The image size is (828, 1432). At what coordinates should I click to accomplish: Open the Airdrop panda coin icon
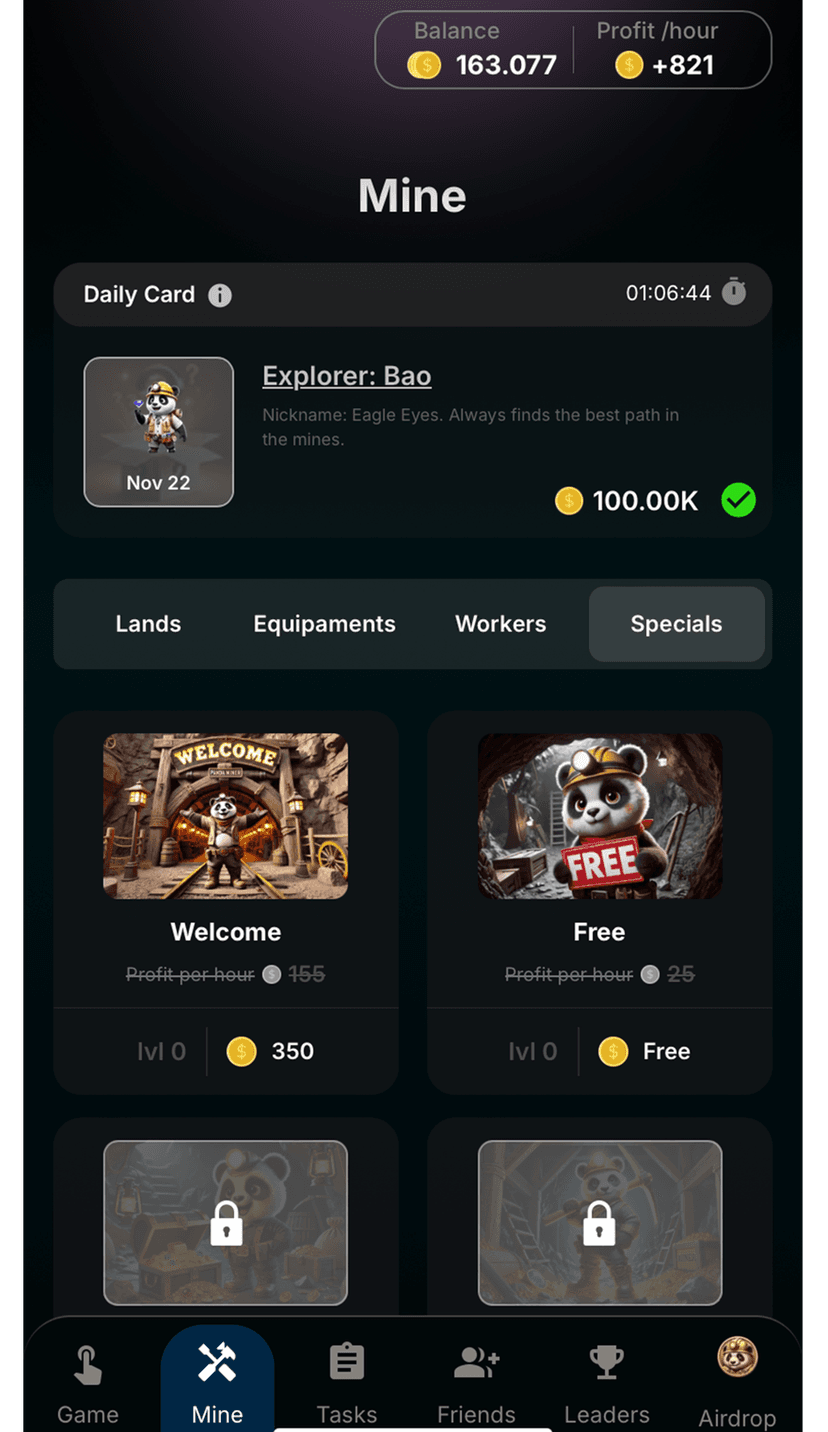point(738,1357)
